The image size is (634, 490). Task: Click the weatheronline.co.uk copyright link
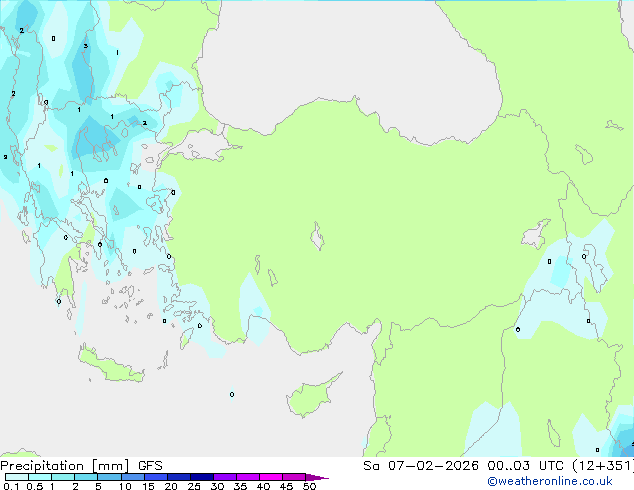(x=550, y=481)
